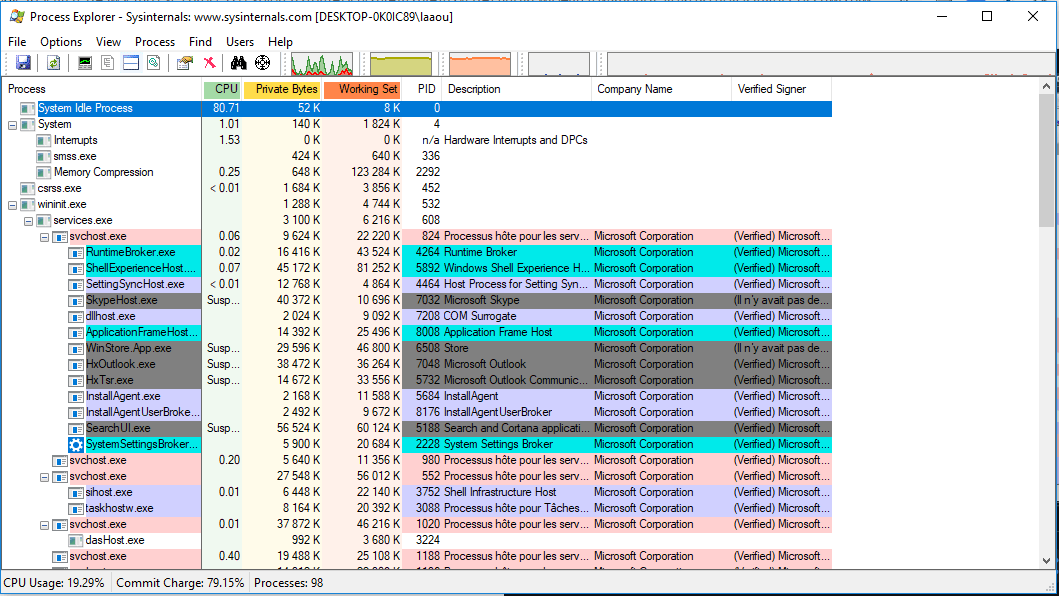The image size is (1059, 596).
Task: Open the Find menu
Action: coord(200,42)
